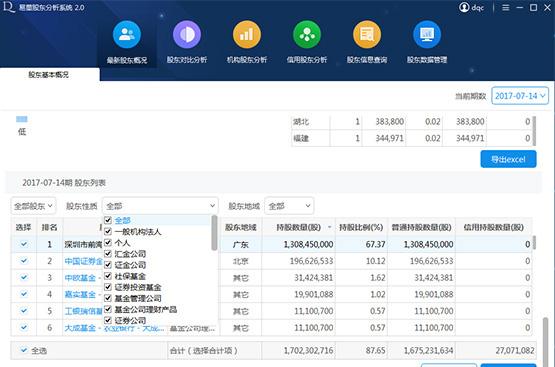Open the 股东对比分析 module icon
This screenshot has height=367, width=555.
[x=187, y=35]
